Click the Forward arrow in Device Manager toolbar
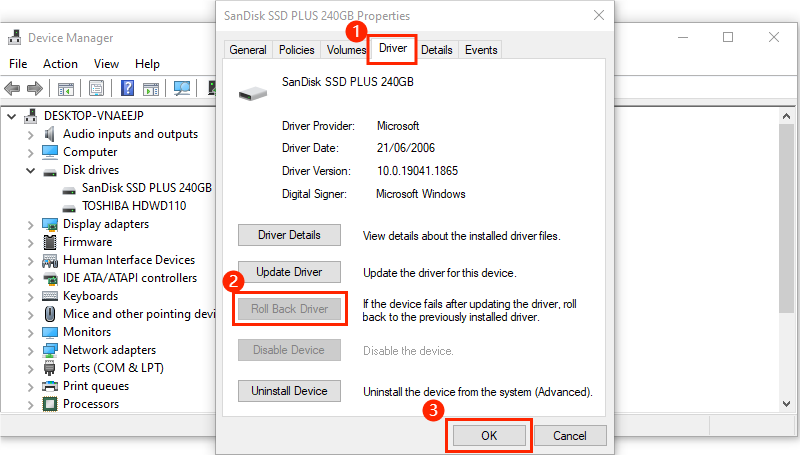Screen dimensions: 800x455 pos(35,89)
